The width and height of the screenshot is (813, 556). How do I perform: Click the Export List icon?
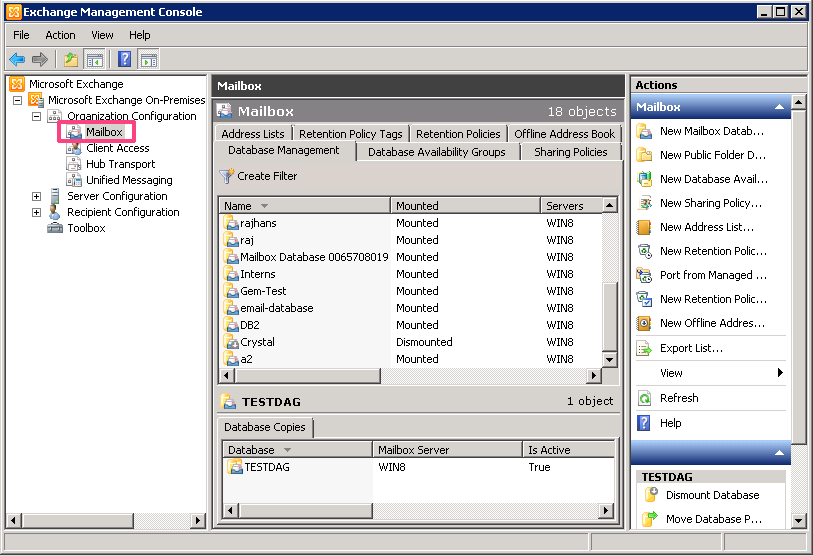(644, 348)
